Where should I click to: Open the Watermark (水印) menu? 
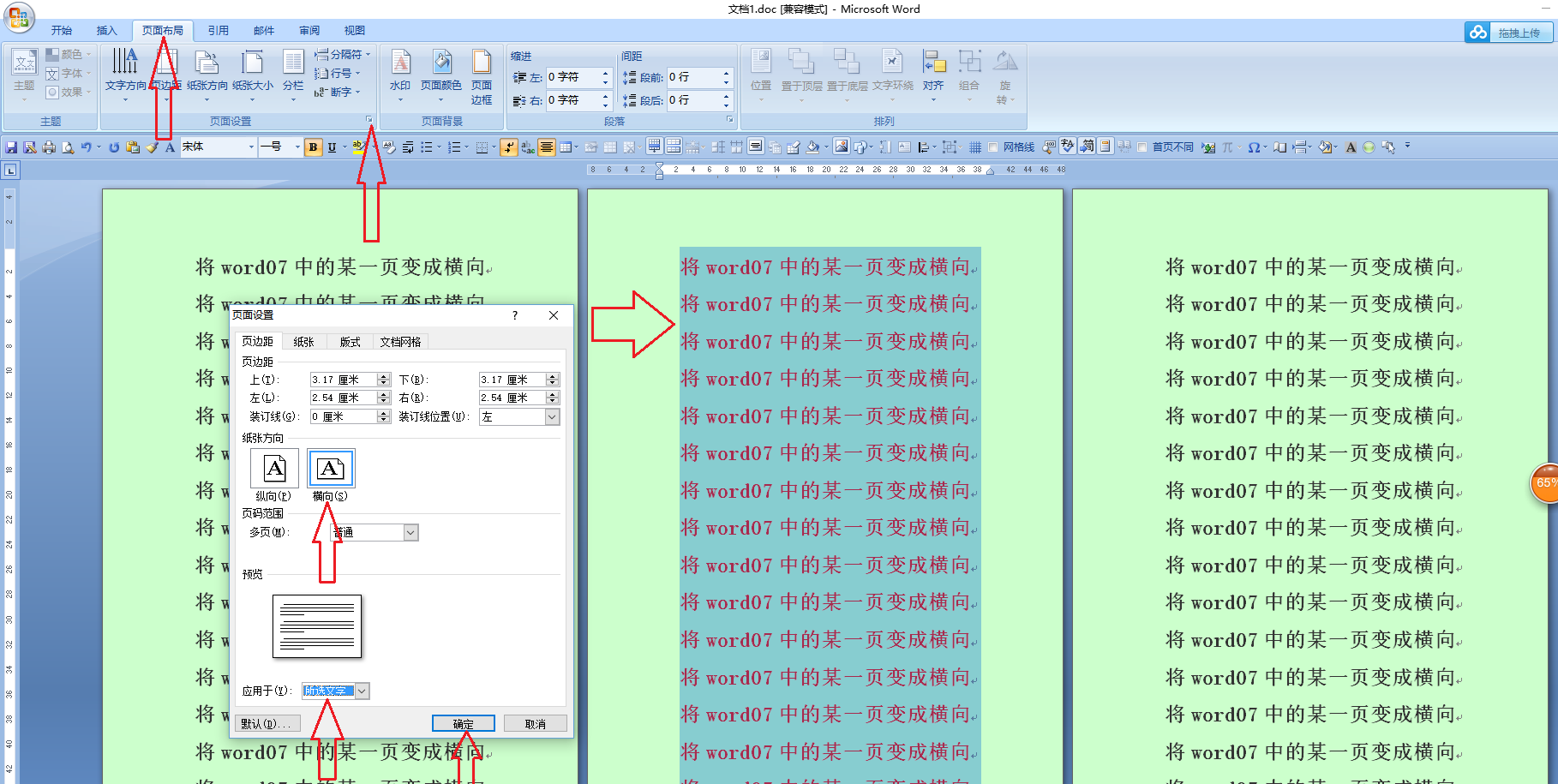(400, 75)
